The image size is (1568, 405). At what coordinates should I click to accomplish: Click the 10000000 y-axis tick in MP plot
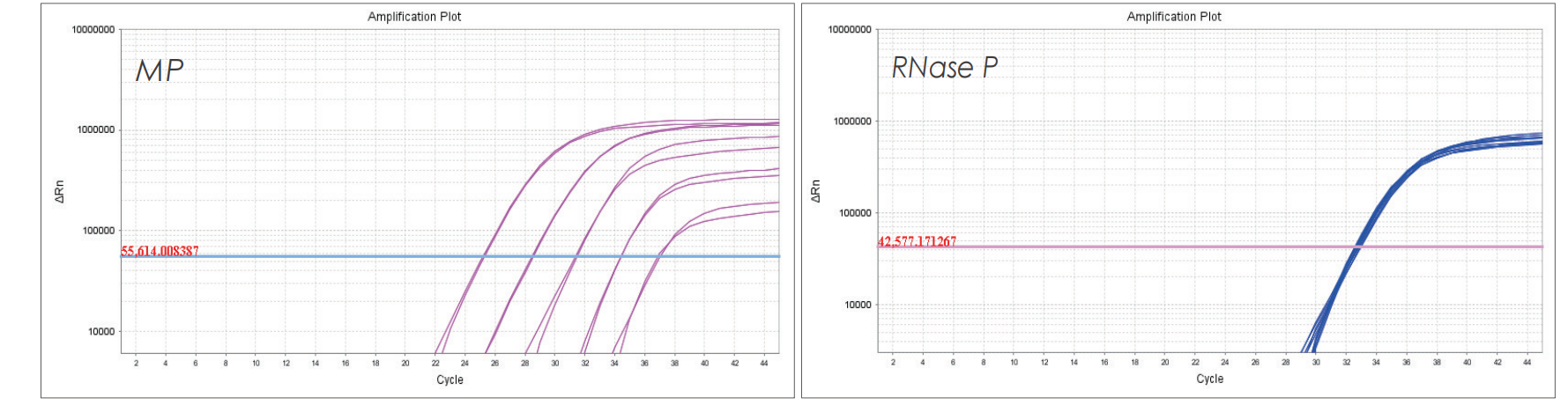(x=93, y=30)
